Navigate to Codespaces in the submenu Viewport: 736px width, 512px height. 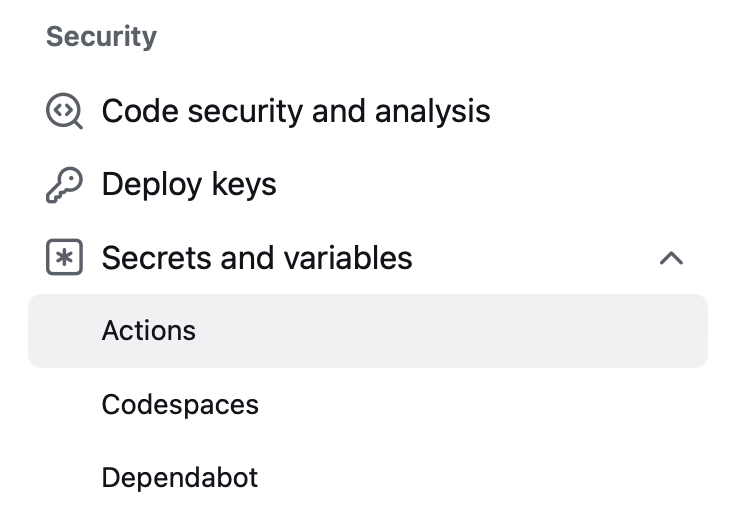[180, 405]
